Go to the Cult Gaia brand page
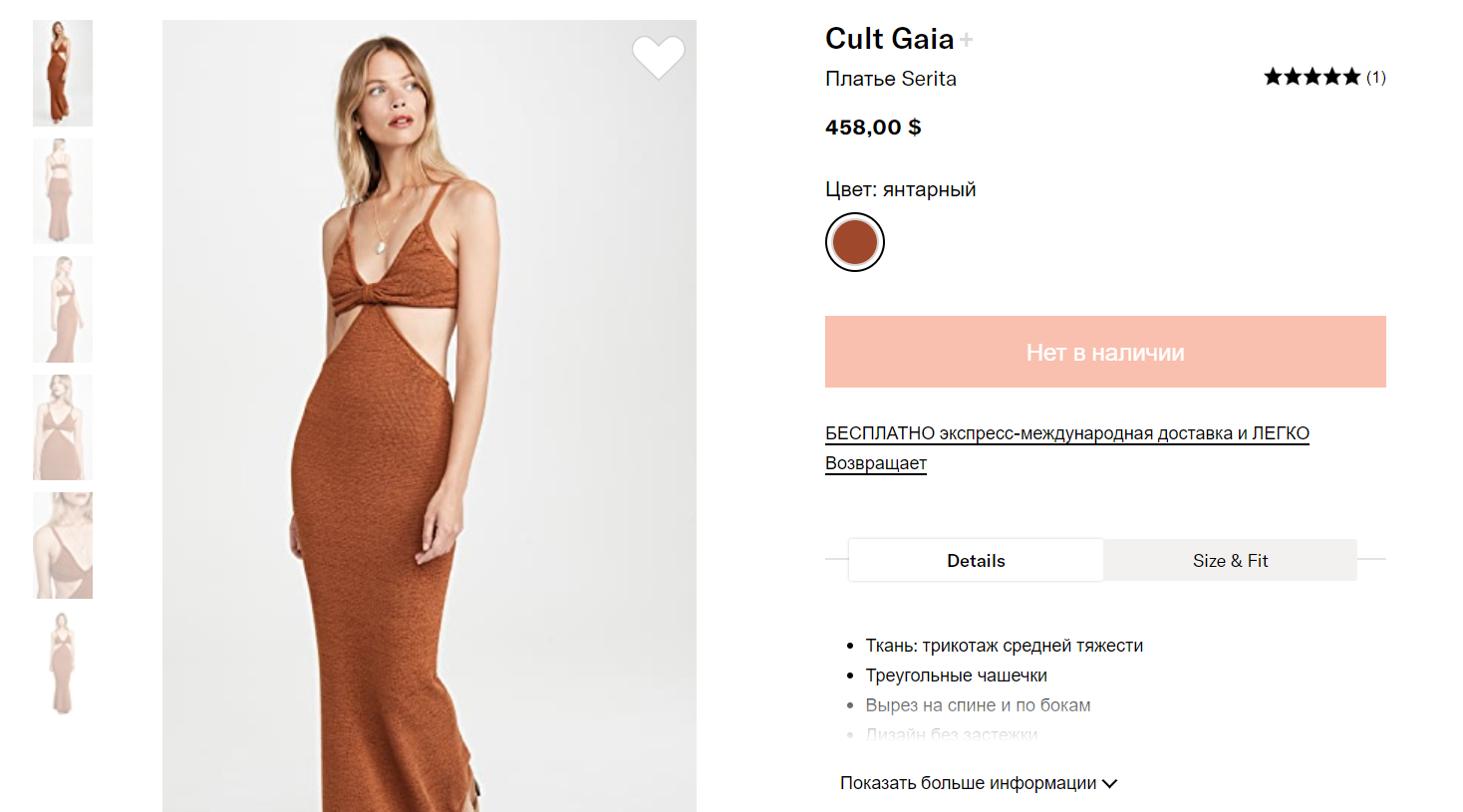Image resolution: width=1463 pixels, height=812 pixels. [x=889, y=39]
